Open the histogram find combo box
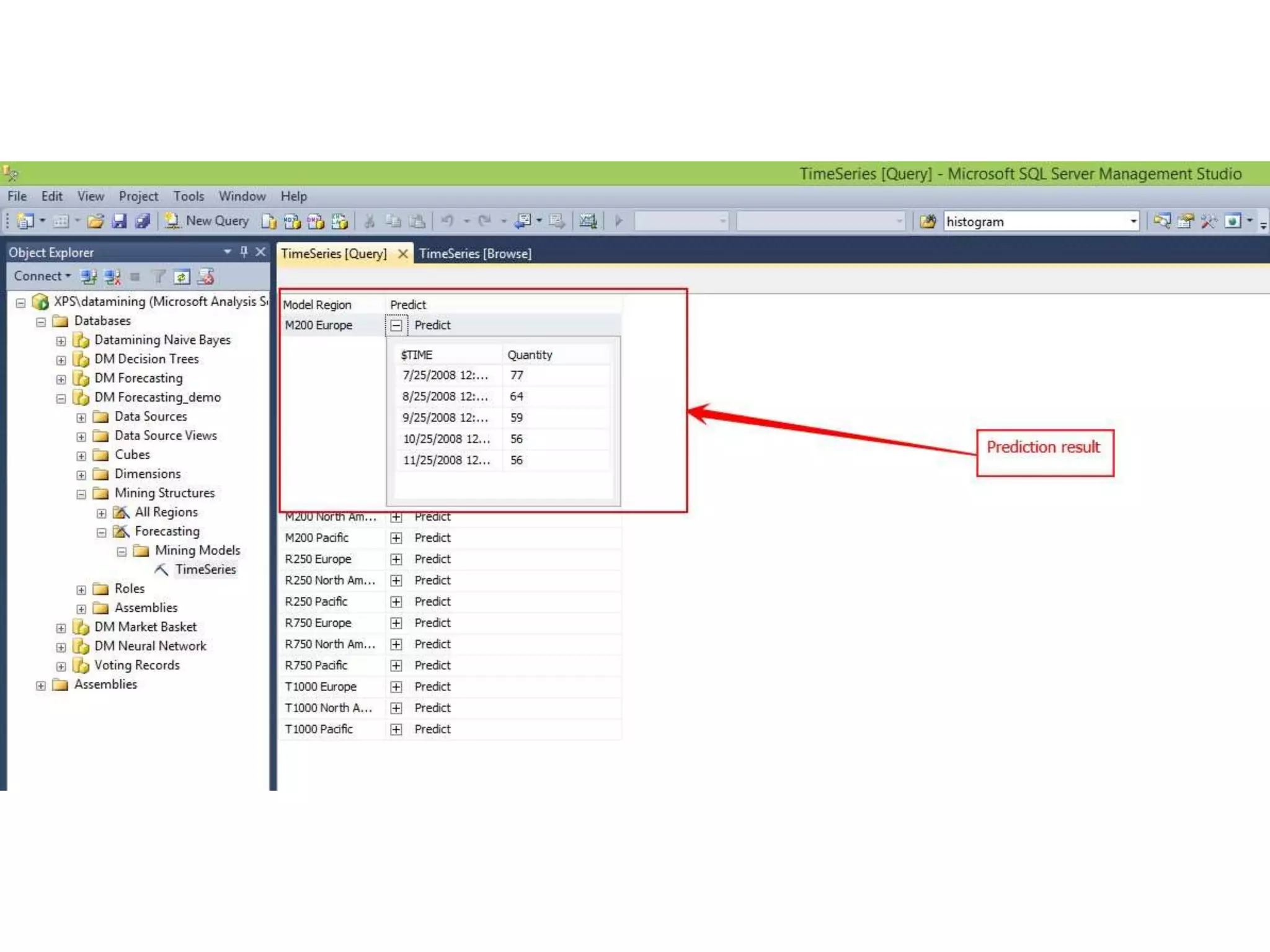 point(1133,221)
